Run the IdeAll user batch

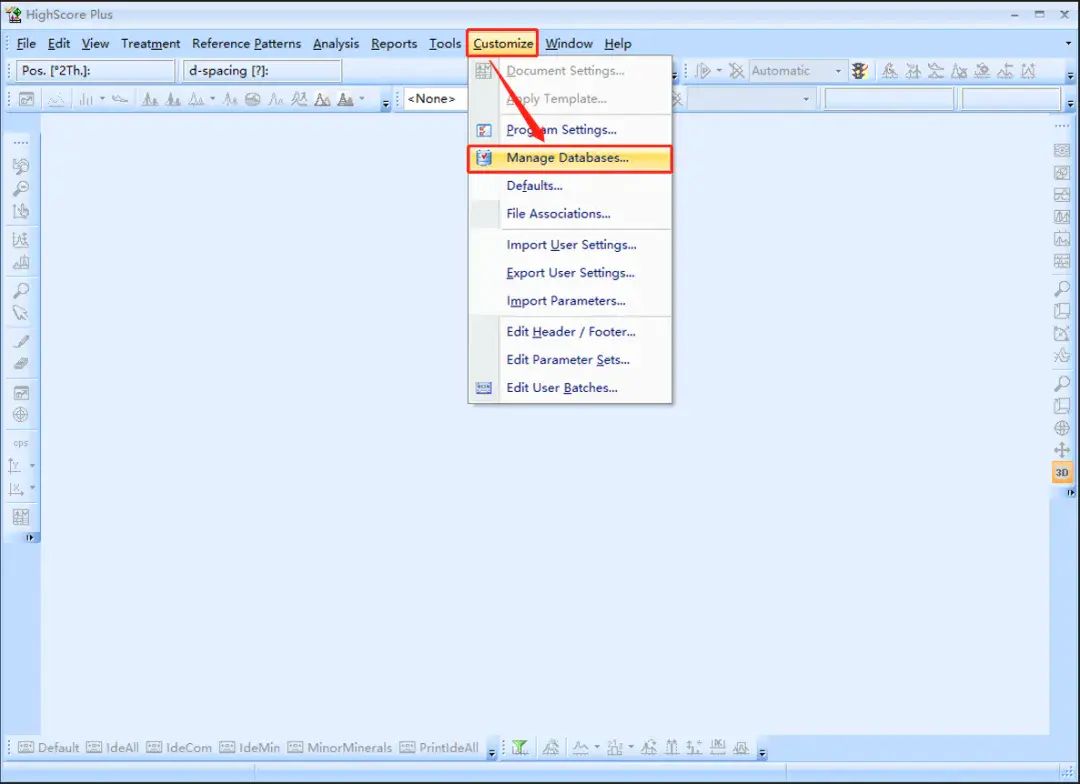112,747
